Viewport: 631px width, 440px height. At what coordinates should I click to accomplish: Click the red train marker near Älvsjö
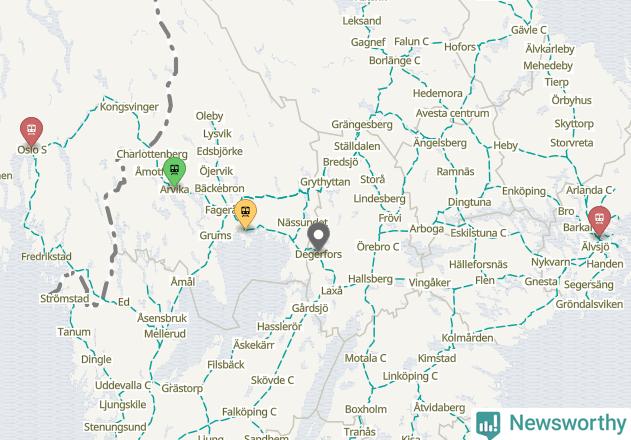[599, 221]
